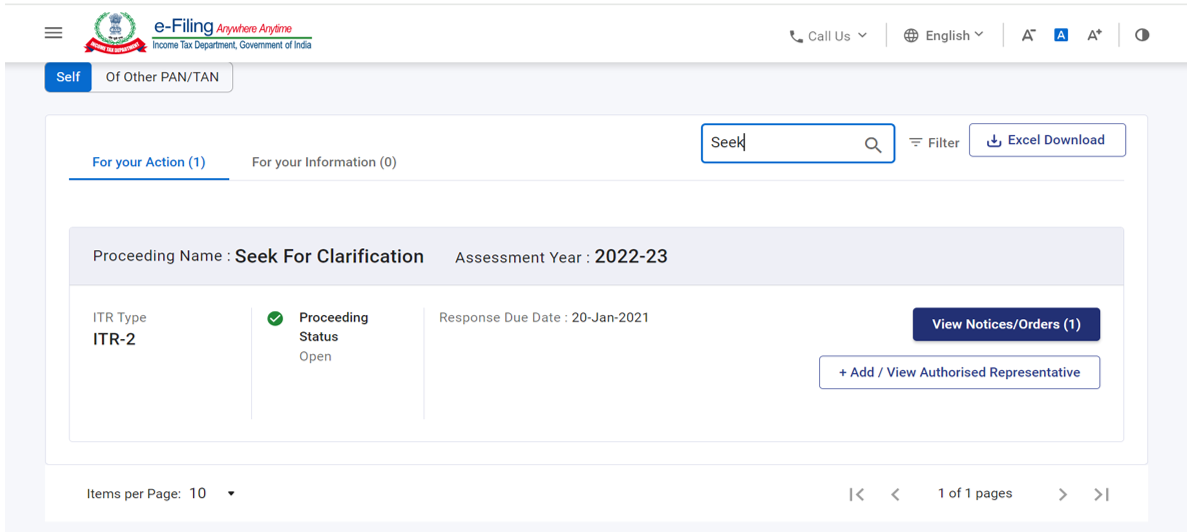Select the Self toggle option
The width and height of the screenshot is (1187, 532).
tap(68, 77)
